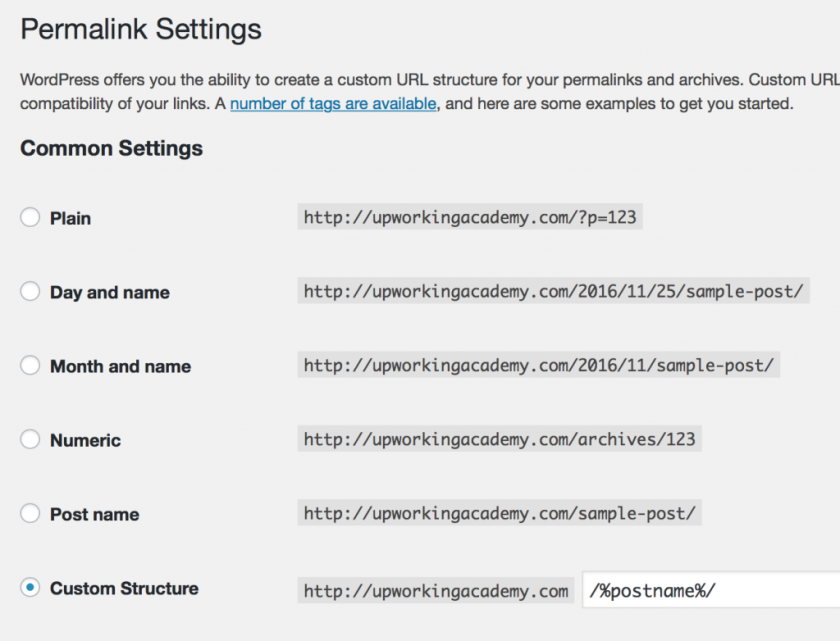The width and height of the screenshot is (840, 641).
Task: Toggle the Custom Structure radio button
Action: 30,587
